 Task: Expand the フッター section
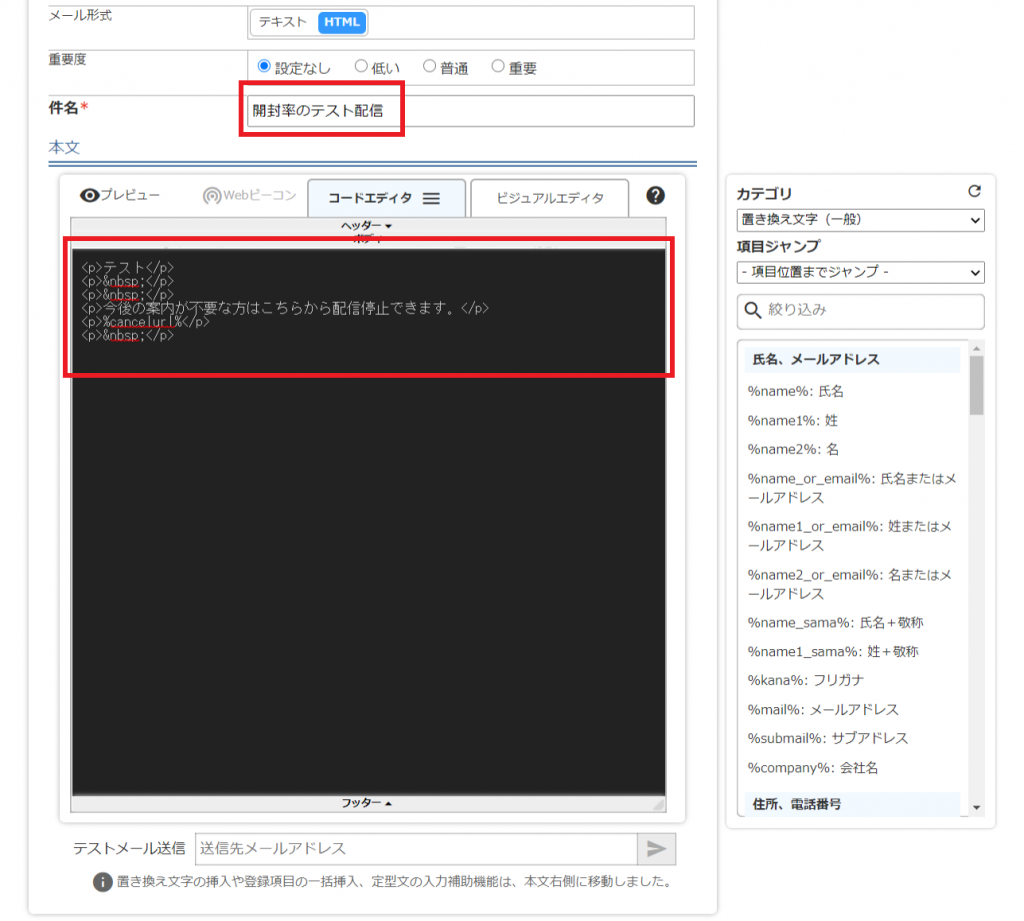coord(366,803)
